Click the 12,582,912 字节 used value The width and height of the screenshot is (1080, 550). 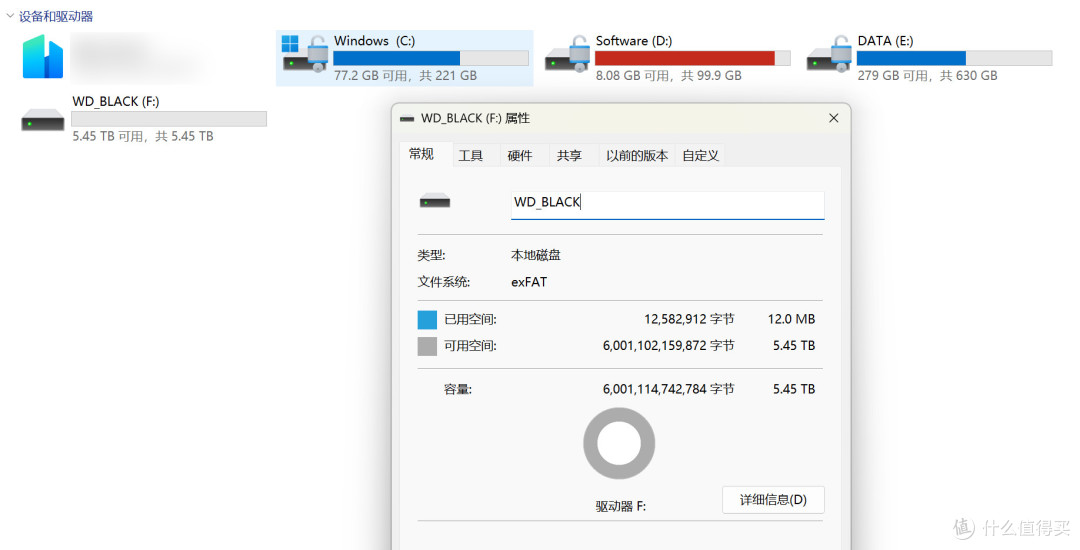tap(689, 319)
